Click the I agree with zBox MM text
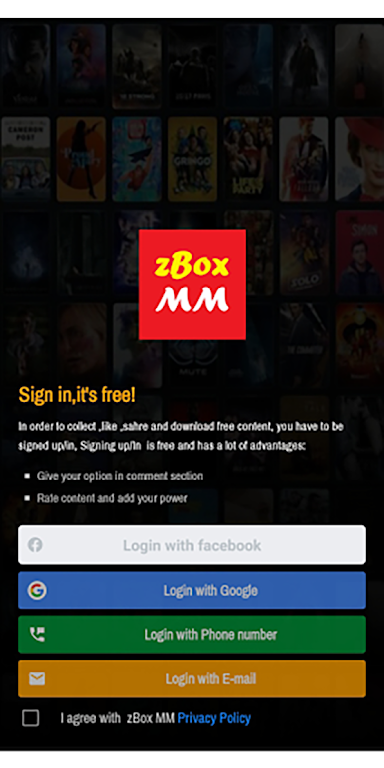Screen dimensions: 384x768 pos(118,718)
